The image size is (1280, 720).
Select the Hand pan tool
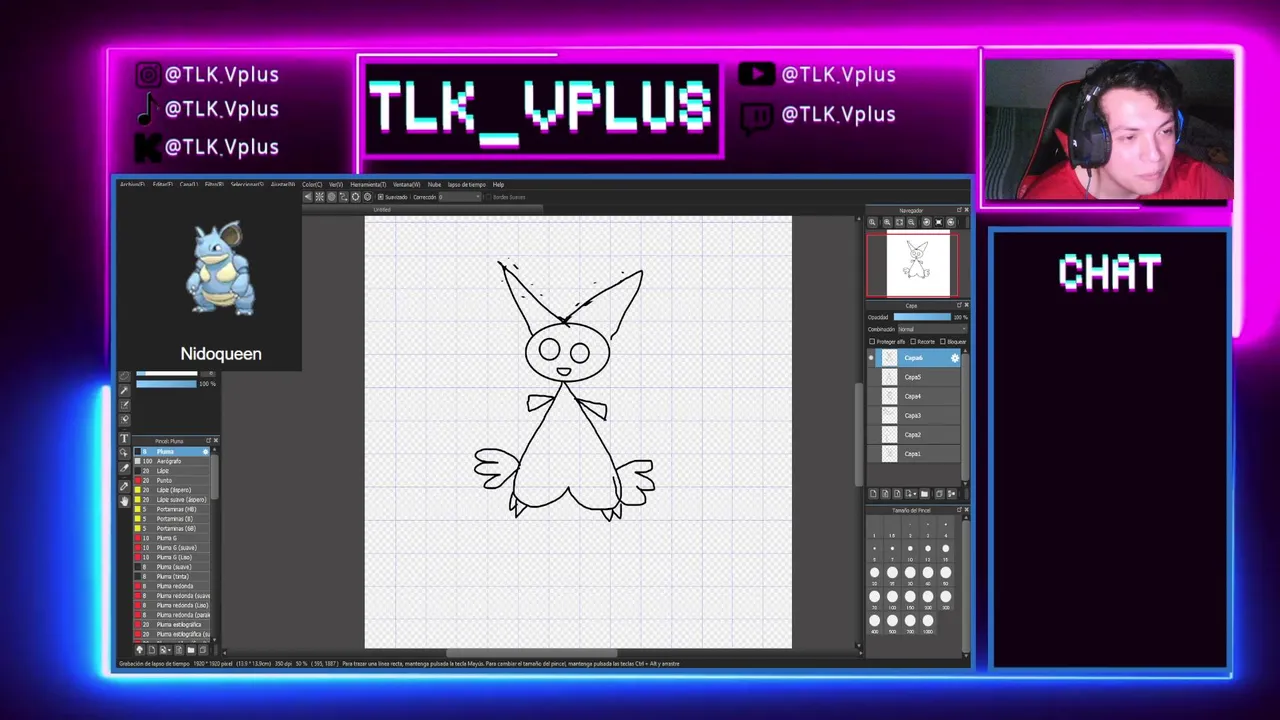124,500
